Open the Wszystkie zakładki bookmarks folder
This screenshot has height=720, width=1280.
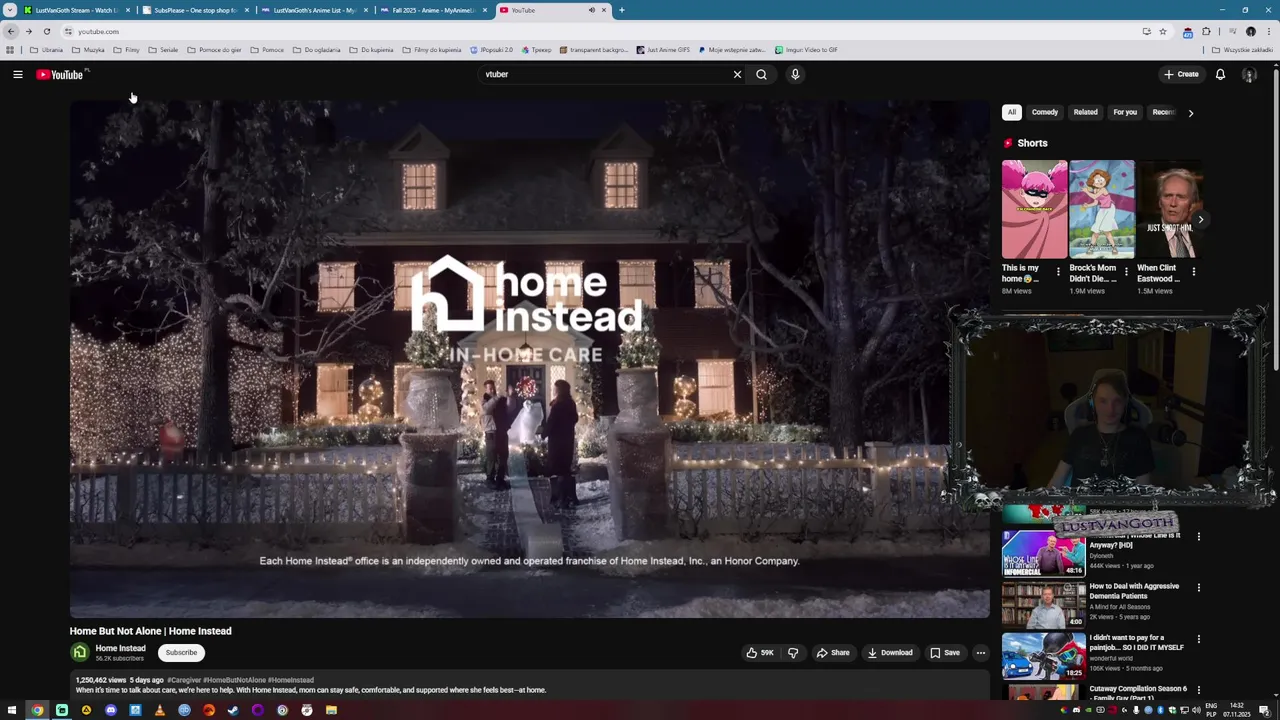pos(1242,49)
